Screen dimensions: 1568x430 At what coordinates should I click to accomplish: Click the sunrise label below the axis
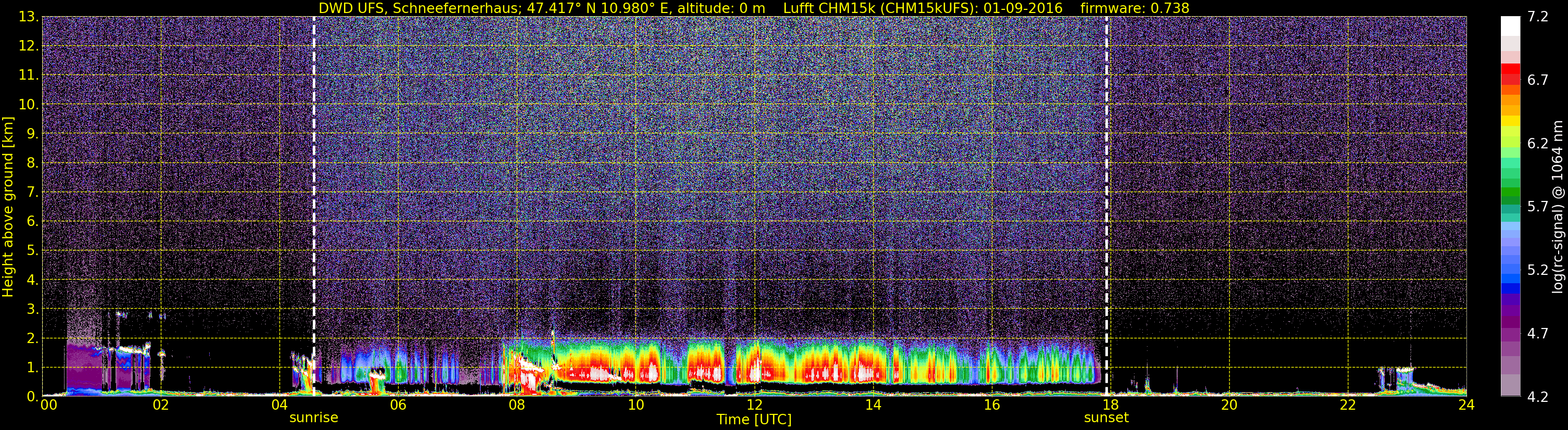313,418
